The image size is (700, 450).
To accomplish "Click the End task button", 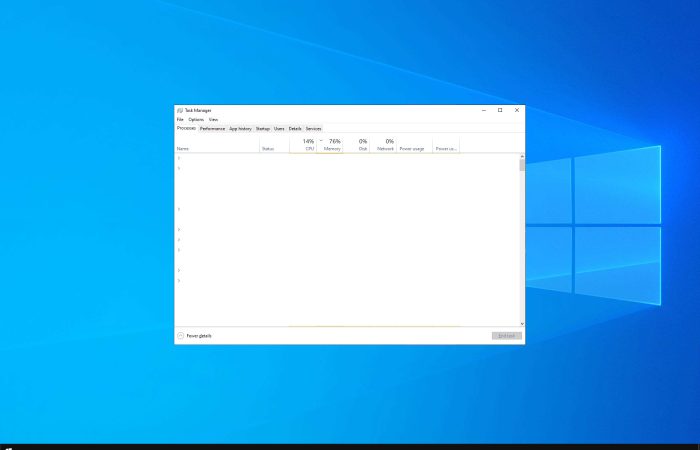I will click(x=507, y=336).
